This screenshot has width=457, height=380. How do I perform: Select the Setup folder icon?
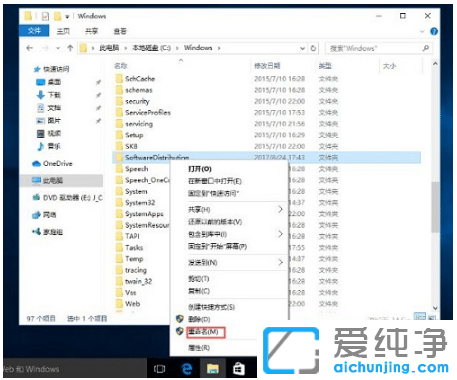(119, 135)
